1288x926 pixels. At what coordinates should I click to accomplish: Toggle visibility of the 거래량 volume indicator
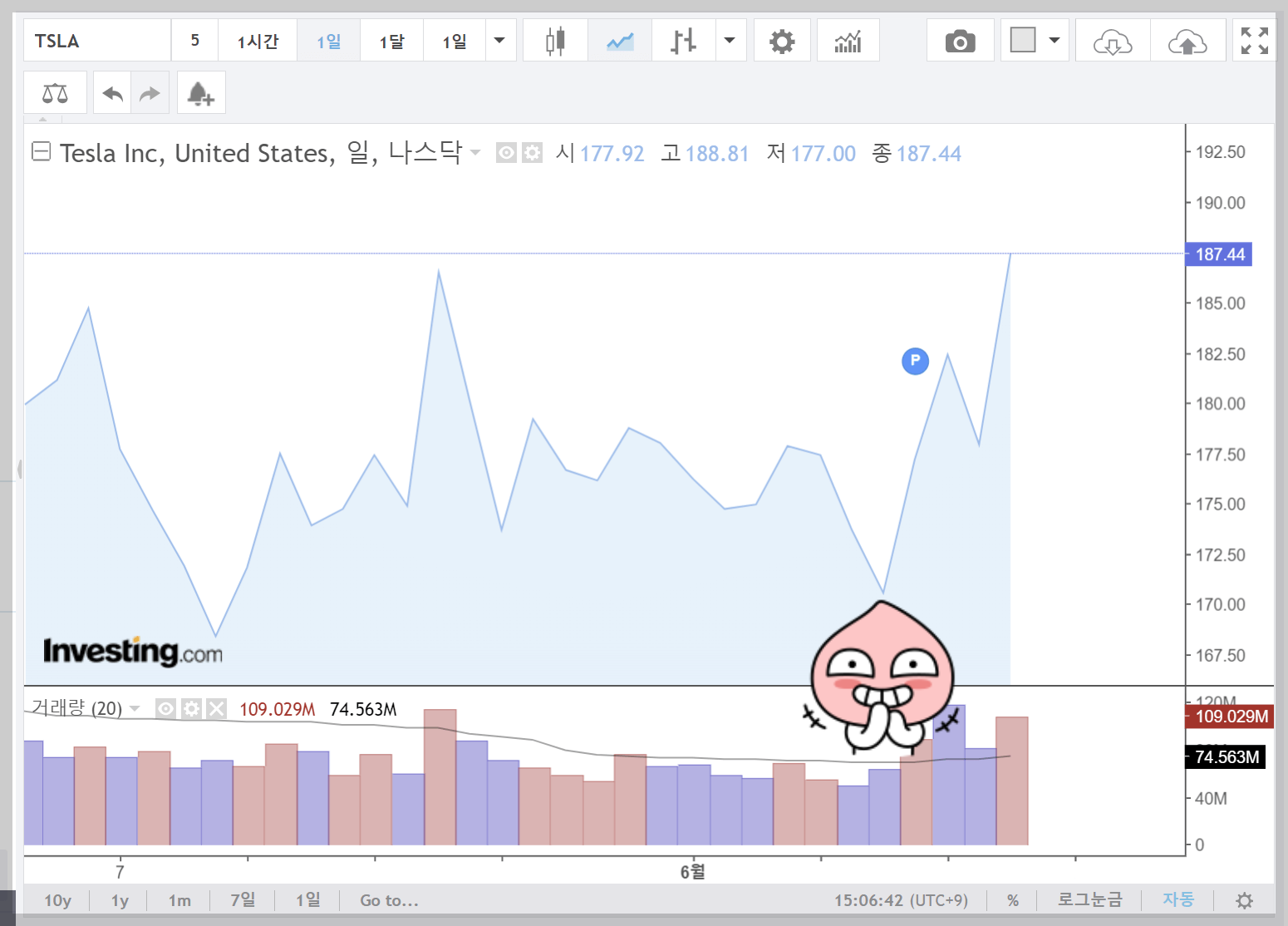pyautogui.click(x=165, y=708)
